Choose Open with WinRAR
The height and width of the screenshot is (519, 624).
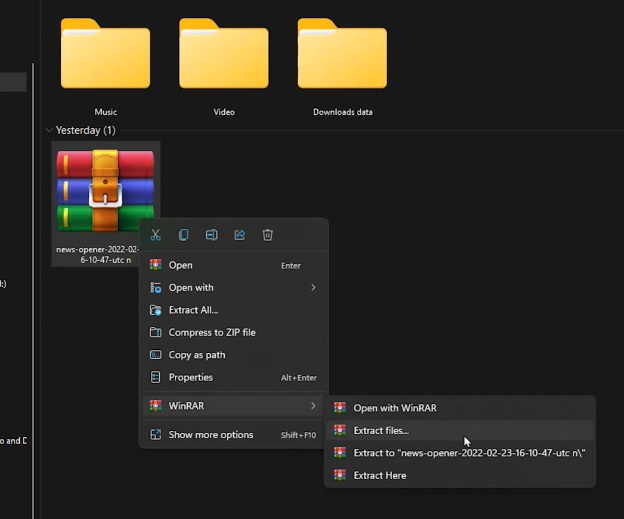(394, 408)
